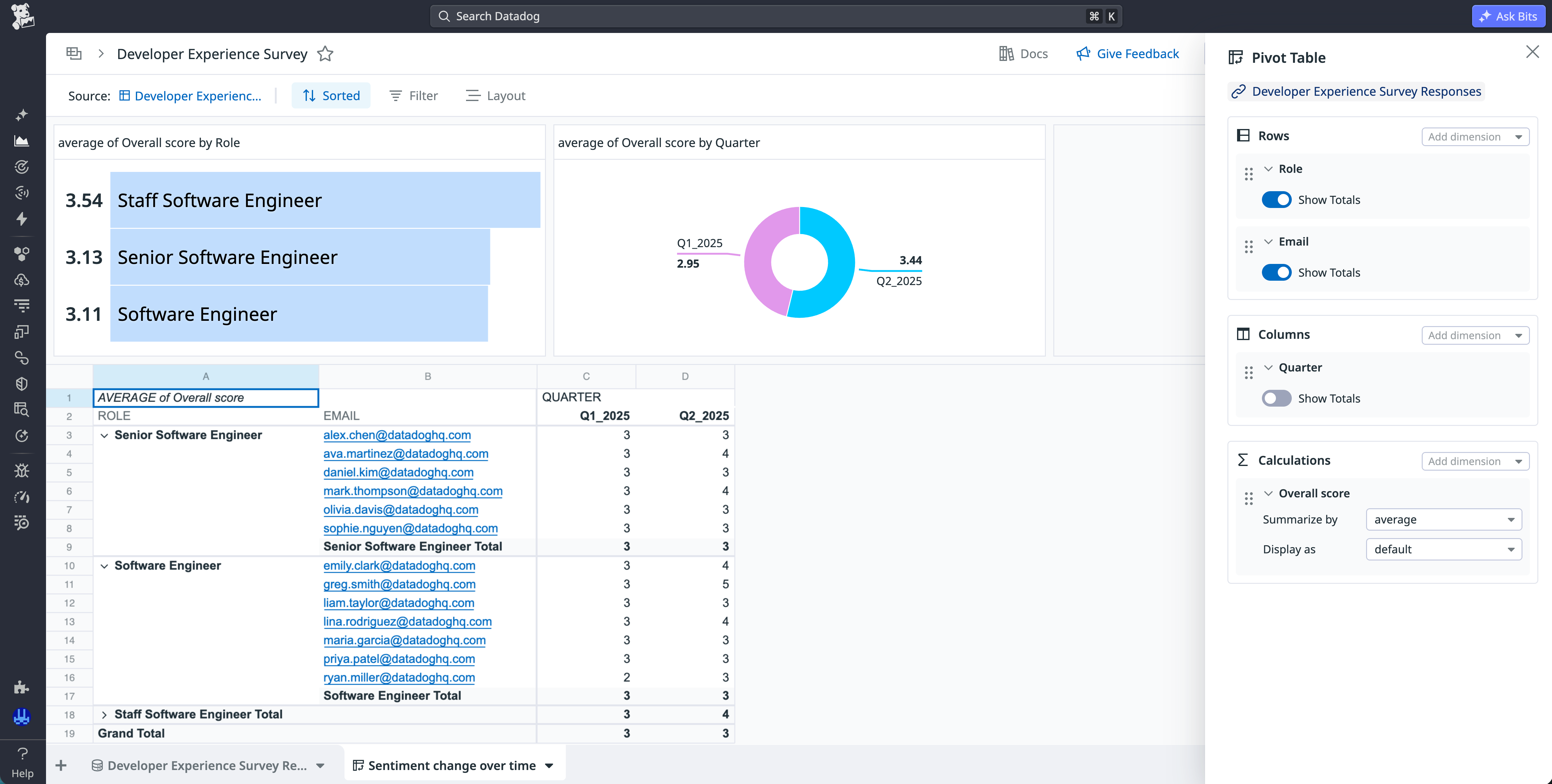Image resolution: width=1552 pixels, height=784 pixels.
Task: Select the lightning bolt icon in the sidebar
Action: [x=22, y=219]
